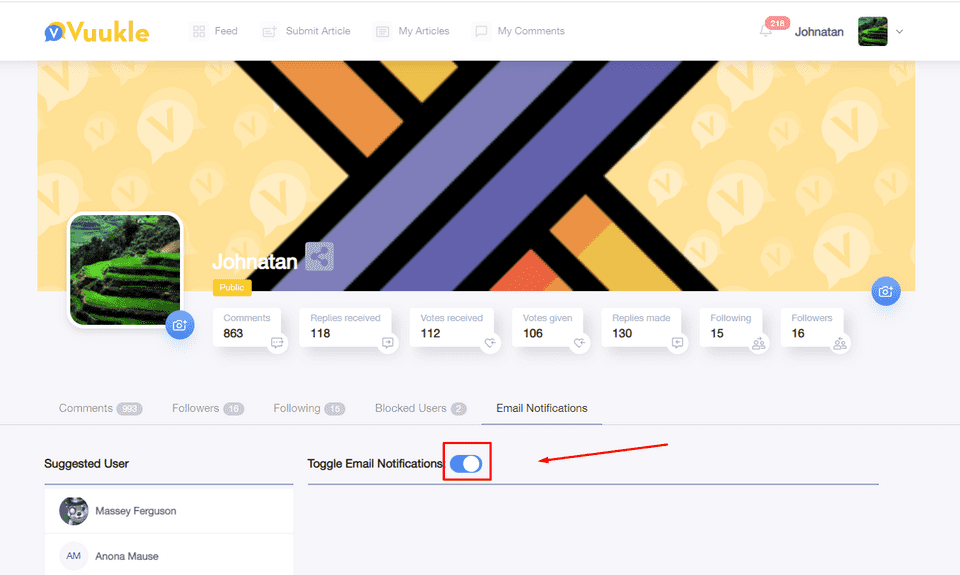
Task: Expand the user account dropdown chevron
Action: [899, 32]
